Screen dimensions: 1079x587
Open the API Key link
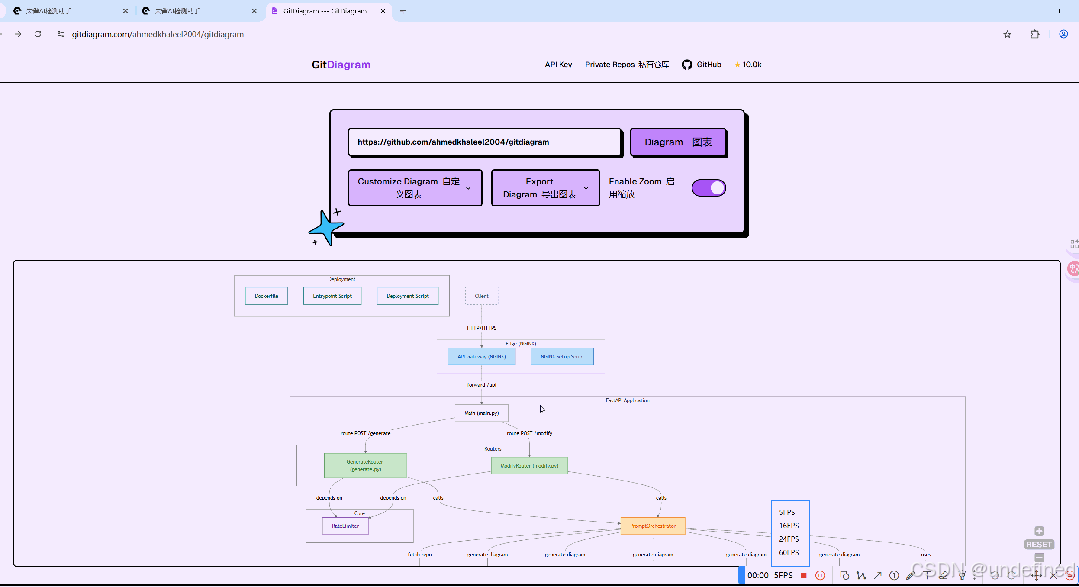point(558,65)
